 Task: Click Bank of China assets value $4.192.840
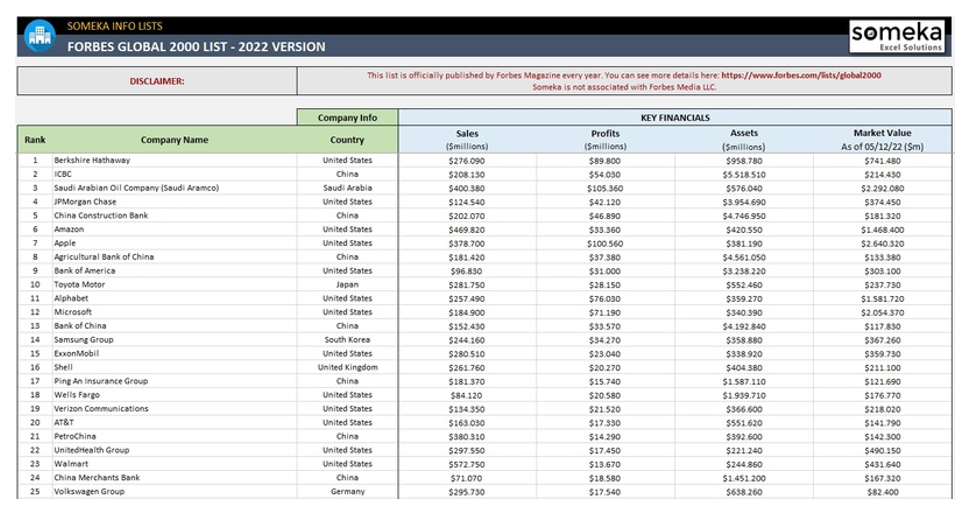(x=743, y=327)
